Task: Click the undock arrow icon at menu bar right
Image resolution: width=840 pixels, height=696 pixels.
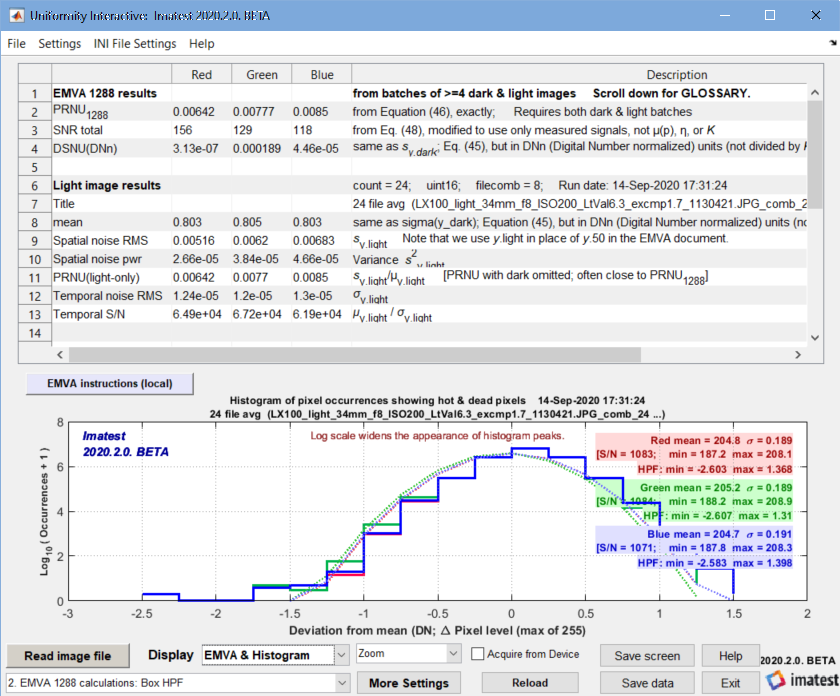Action: click(x=832, y=43)
